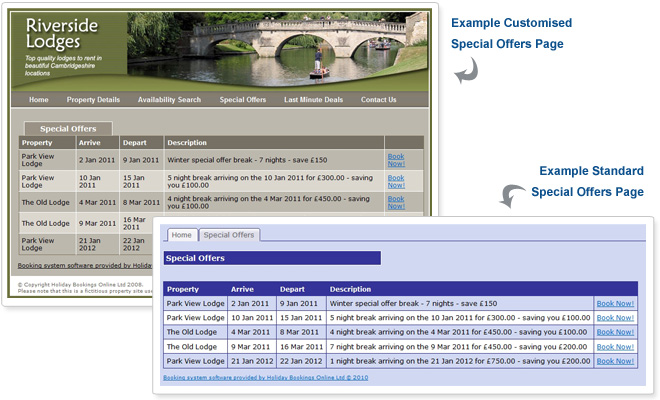
Task: Select Special Offers in Riverside navigation bar
Action: (x=242, y=100)
